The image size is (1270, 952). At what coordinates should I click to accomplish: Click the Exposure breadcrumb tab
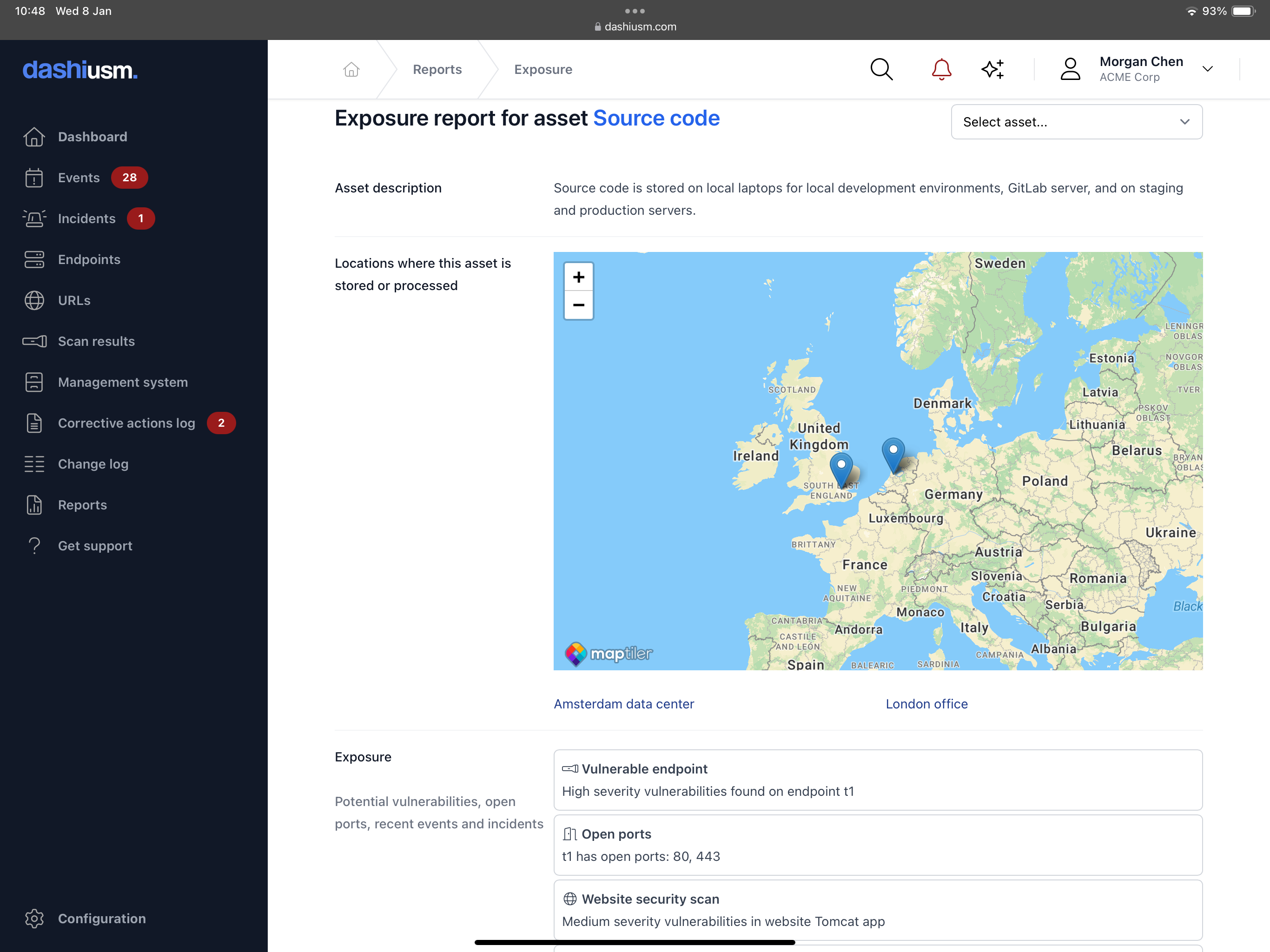pos(543,69)
